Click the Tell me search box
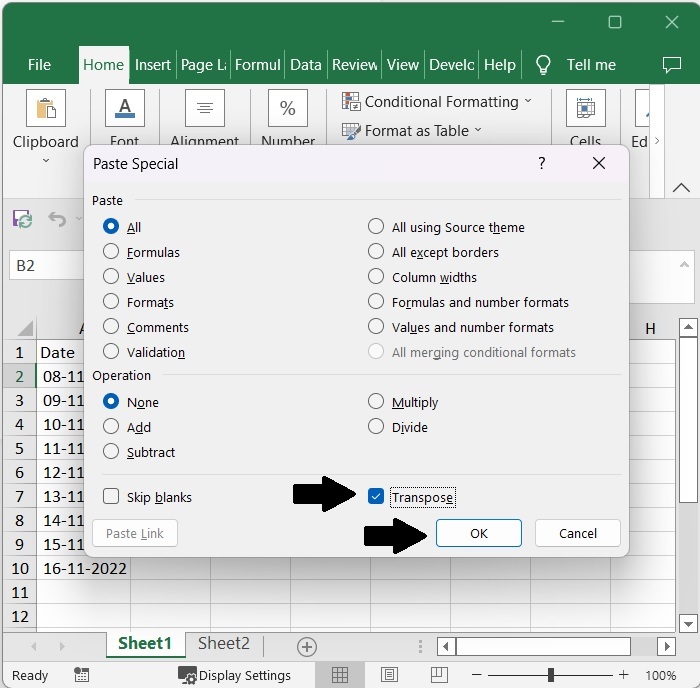Screen dimensions: 700x688 591,65
